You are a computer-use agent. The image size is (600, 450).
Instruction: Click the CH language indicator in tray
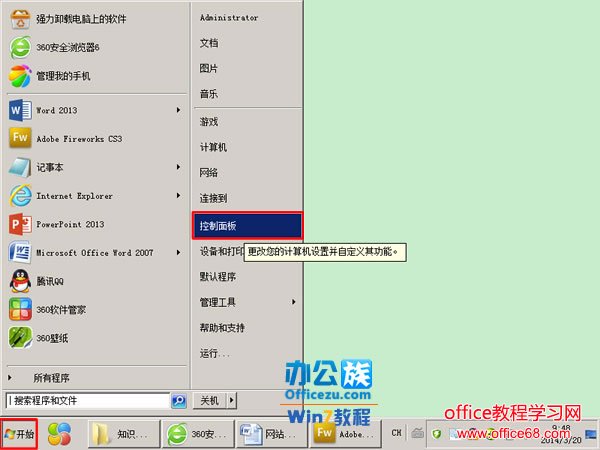(396, 433)
